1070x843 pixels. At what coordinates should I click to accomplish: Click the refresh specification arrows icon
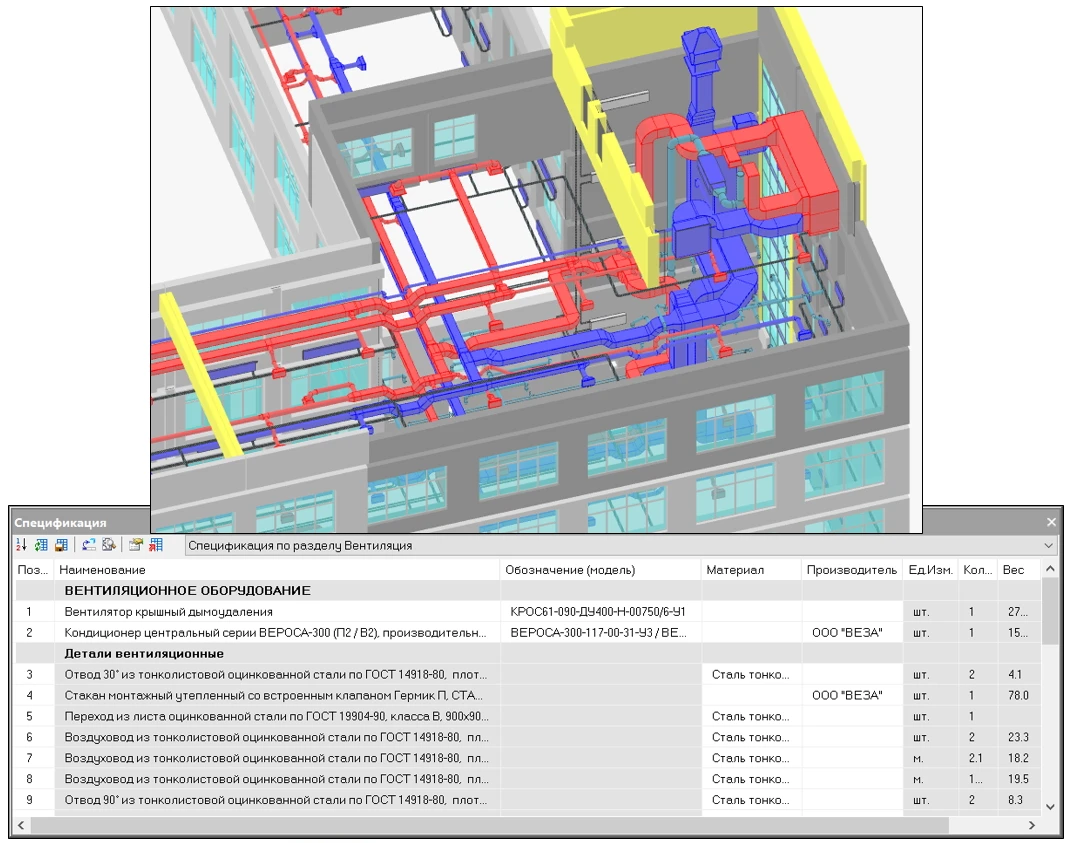point(89,545)
